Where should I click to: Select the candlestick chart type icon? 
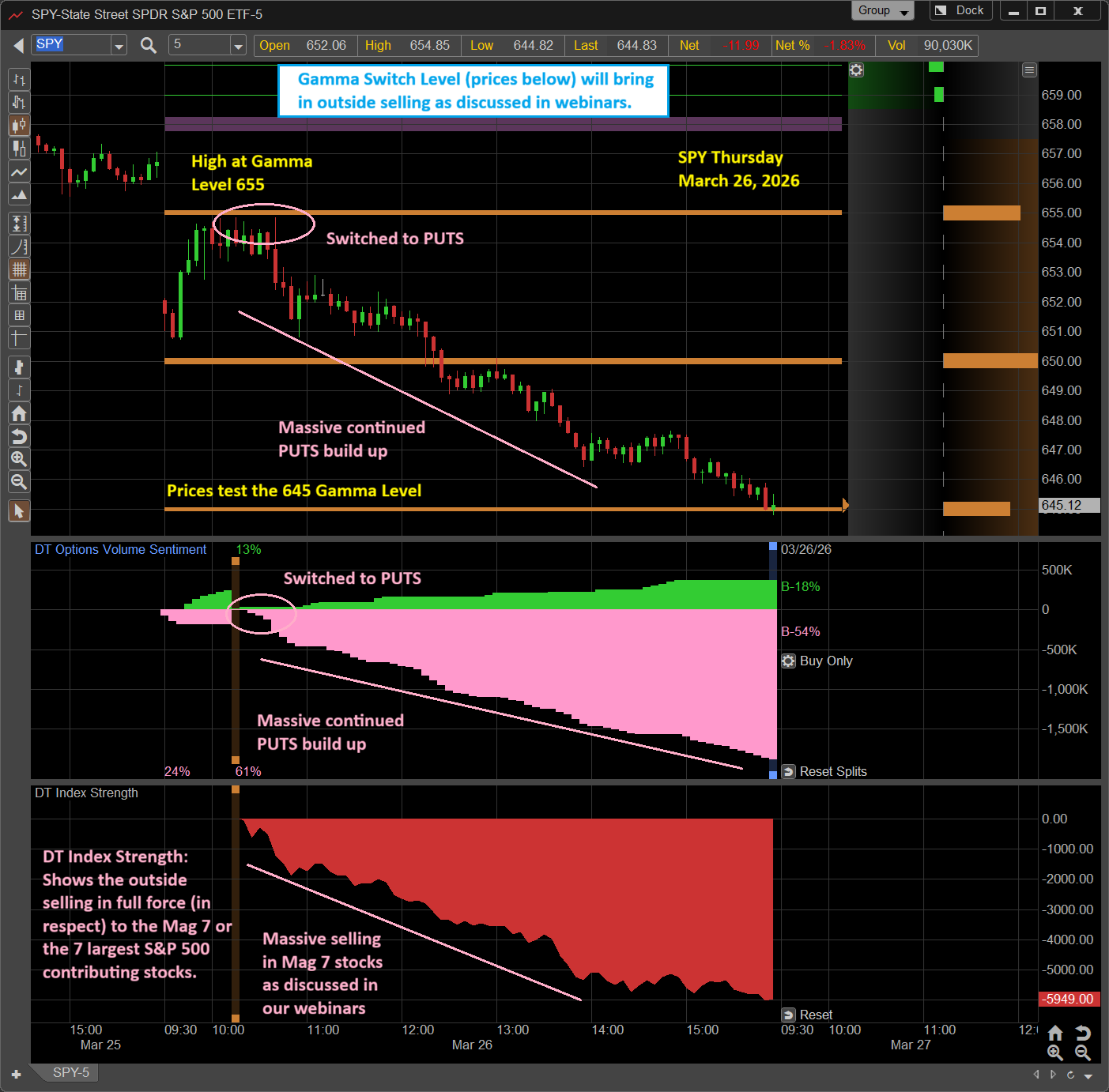coord(19,126)
